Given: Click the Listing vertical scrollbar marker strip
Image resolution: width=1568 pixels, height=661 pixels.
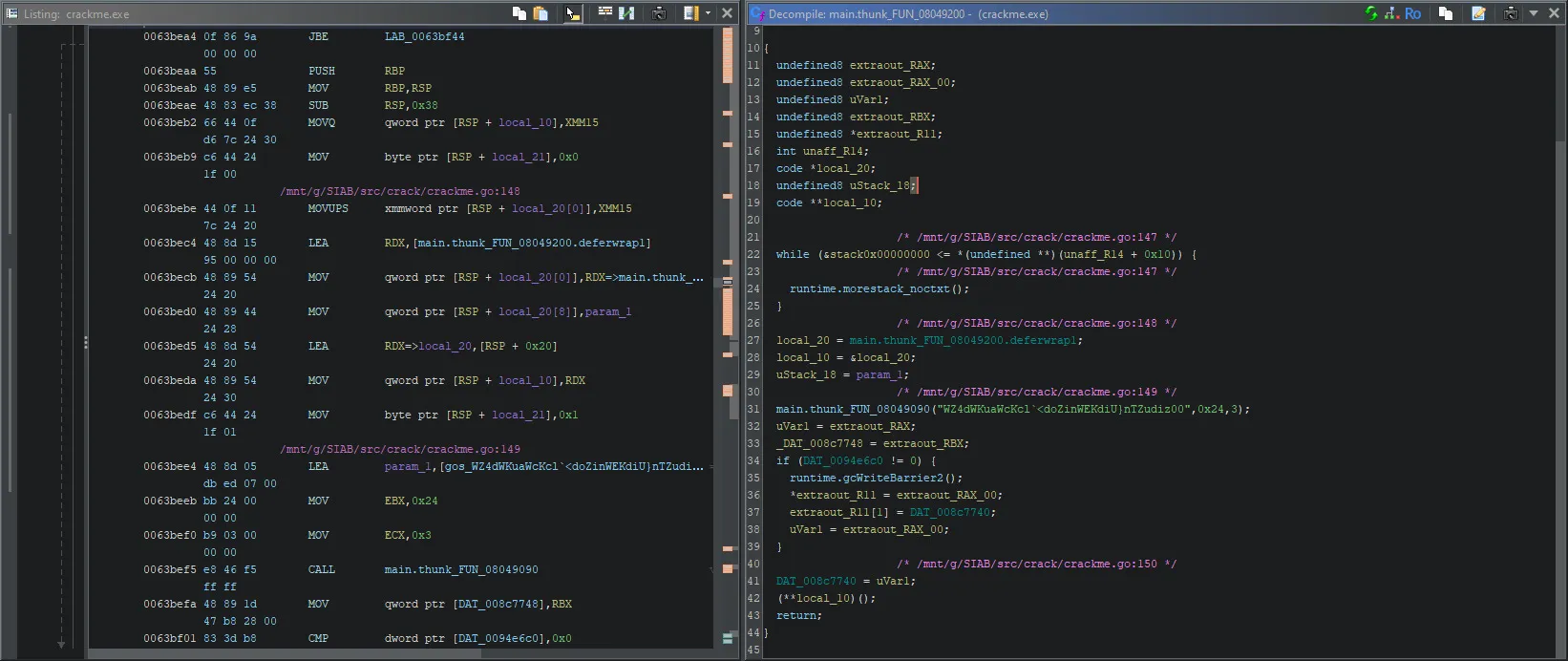Looking at the screenshot, I should 728,337.
